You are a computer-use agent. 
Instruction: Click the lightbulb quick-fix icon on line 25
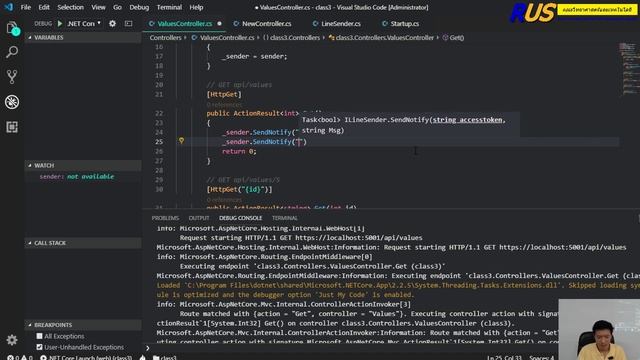[181, 140]
